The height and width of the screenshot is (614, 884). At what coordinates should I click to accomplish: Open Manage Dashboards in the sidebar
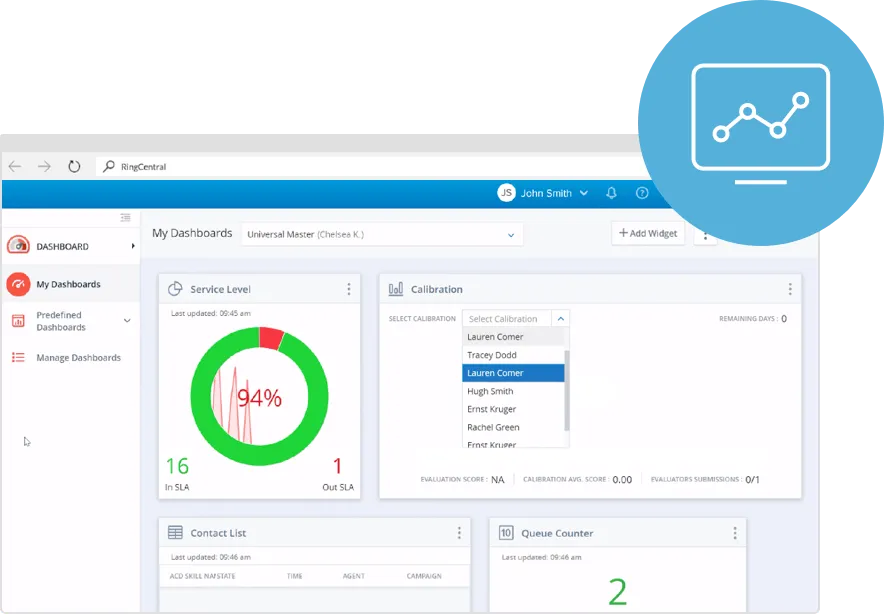(78, 357)
